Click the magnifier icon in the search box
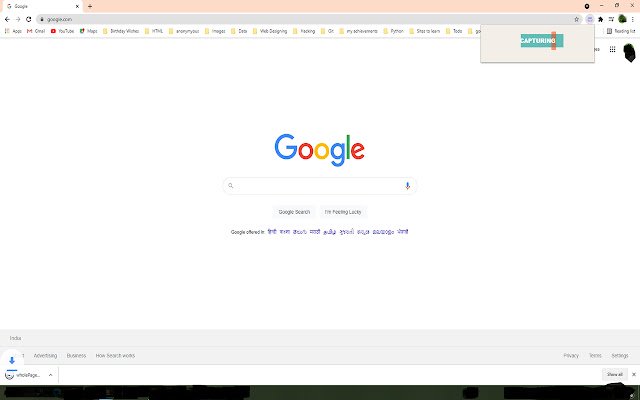The width and height of the screenshot is (640, 400). (231, 186)
